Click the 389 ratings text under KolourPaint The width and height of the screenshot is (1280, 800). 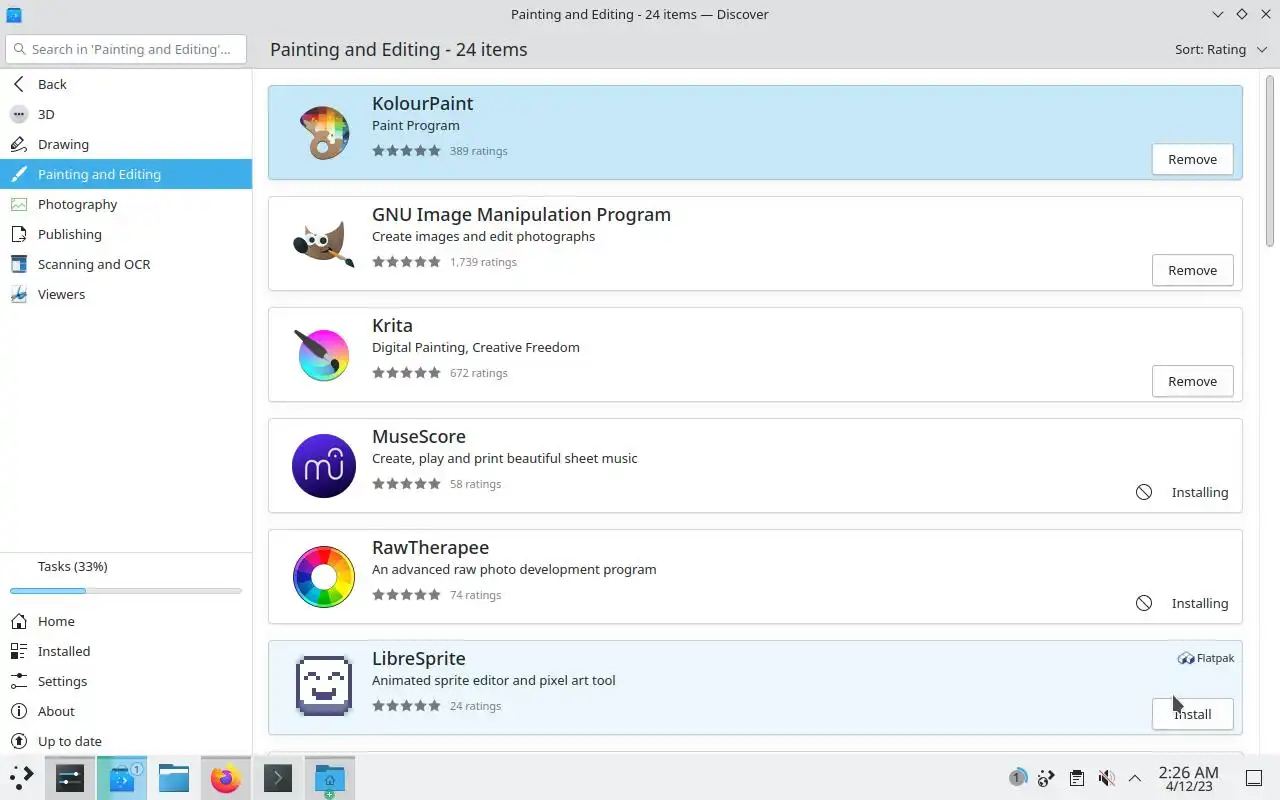478,151
